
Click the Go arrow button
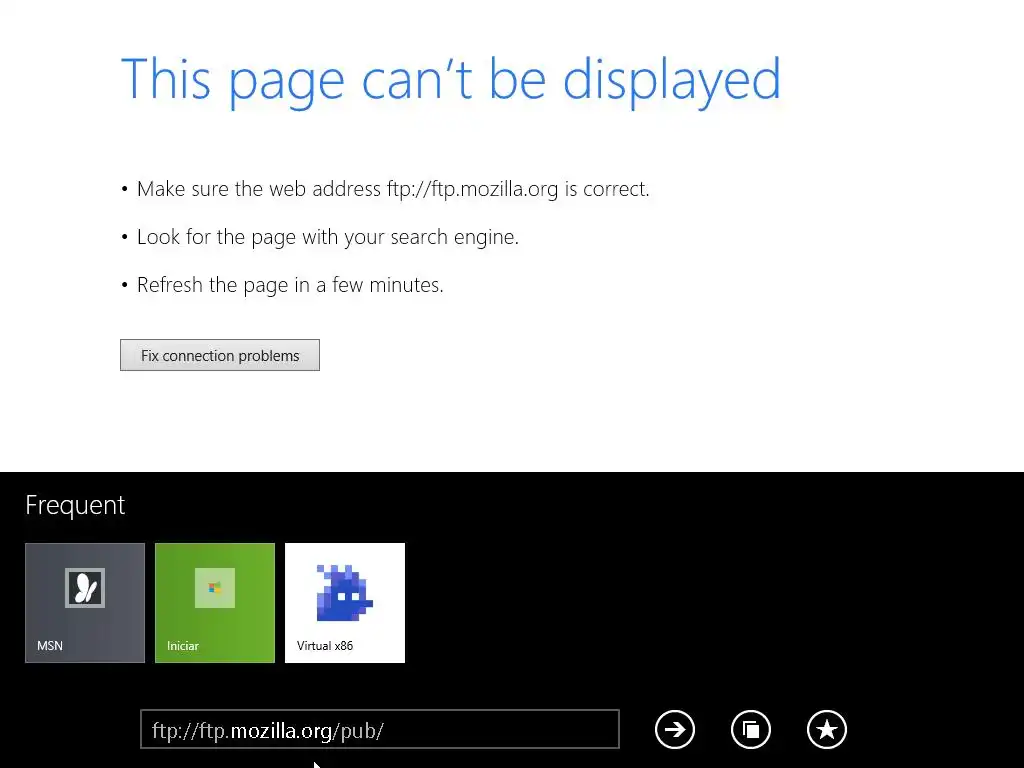click(x=675, y=729)
